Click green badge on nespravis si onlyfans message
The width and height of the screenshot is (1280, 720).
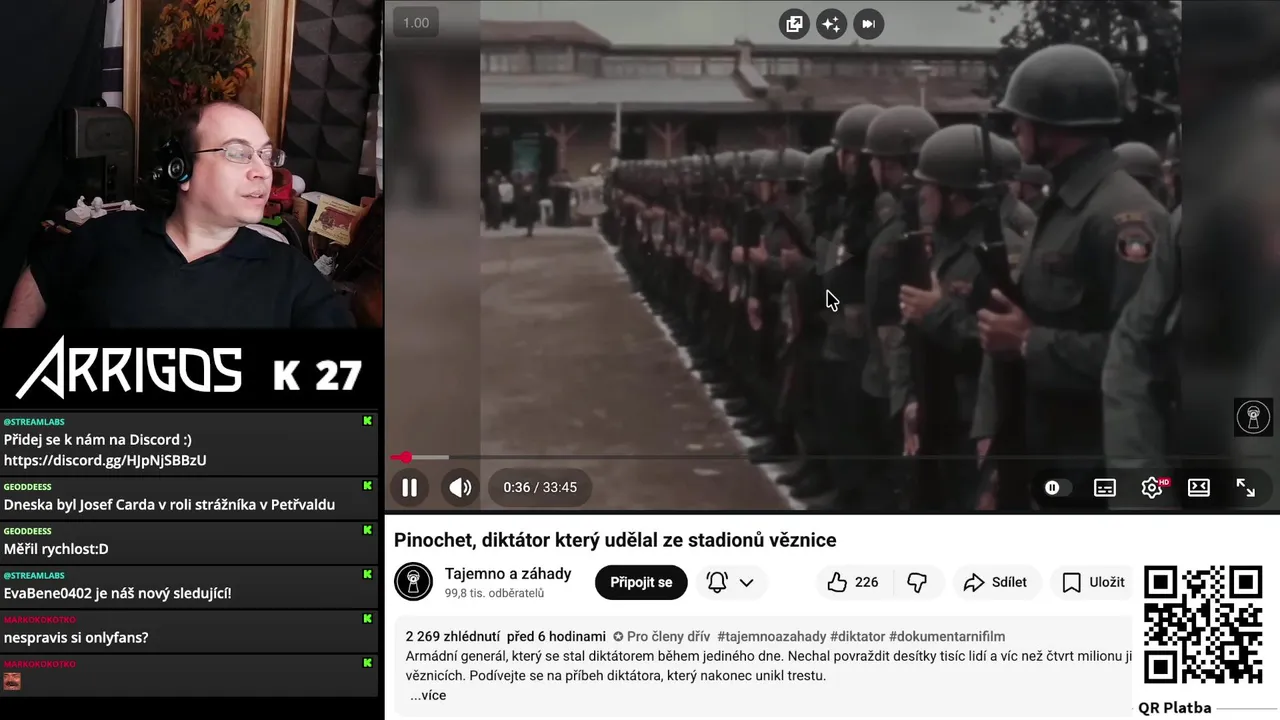click(x=368, y=619)
